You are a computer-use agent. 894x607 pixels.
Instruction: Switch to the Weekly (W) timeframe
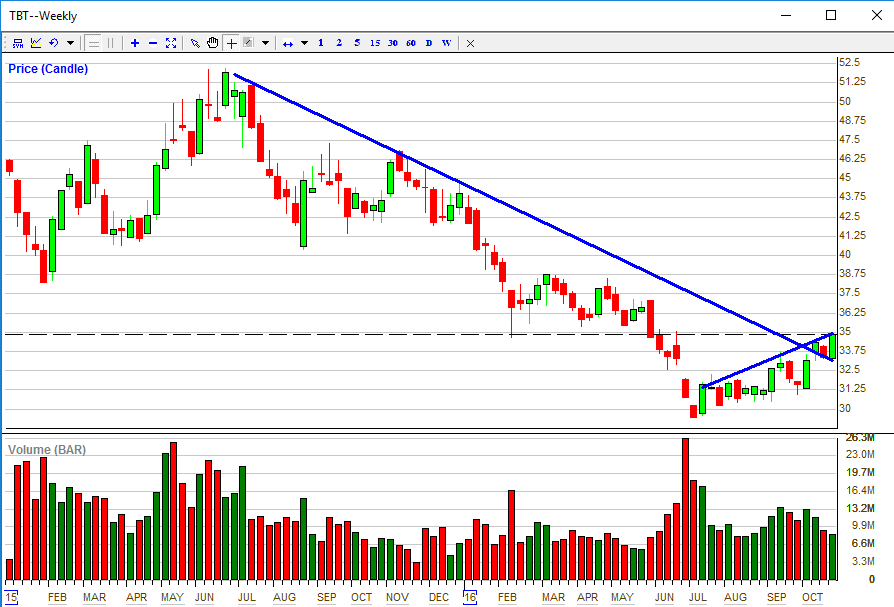(446, 43)
